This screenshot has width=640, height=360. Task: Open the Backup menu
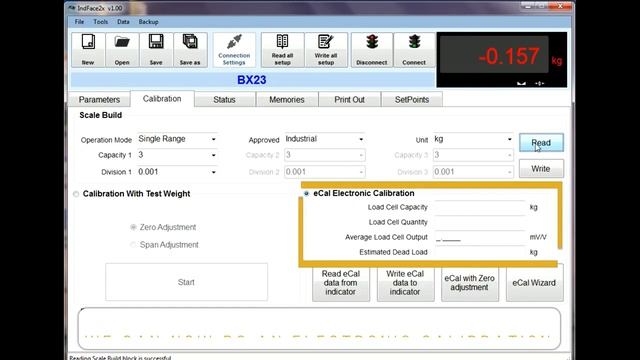pos(149,22)
